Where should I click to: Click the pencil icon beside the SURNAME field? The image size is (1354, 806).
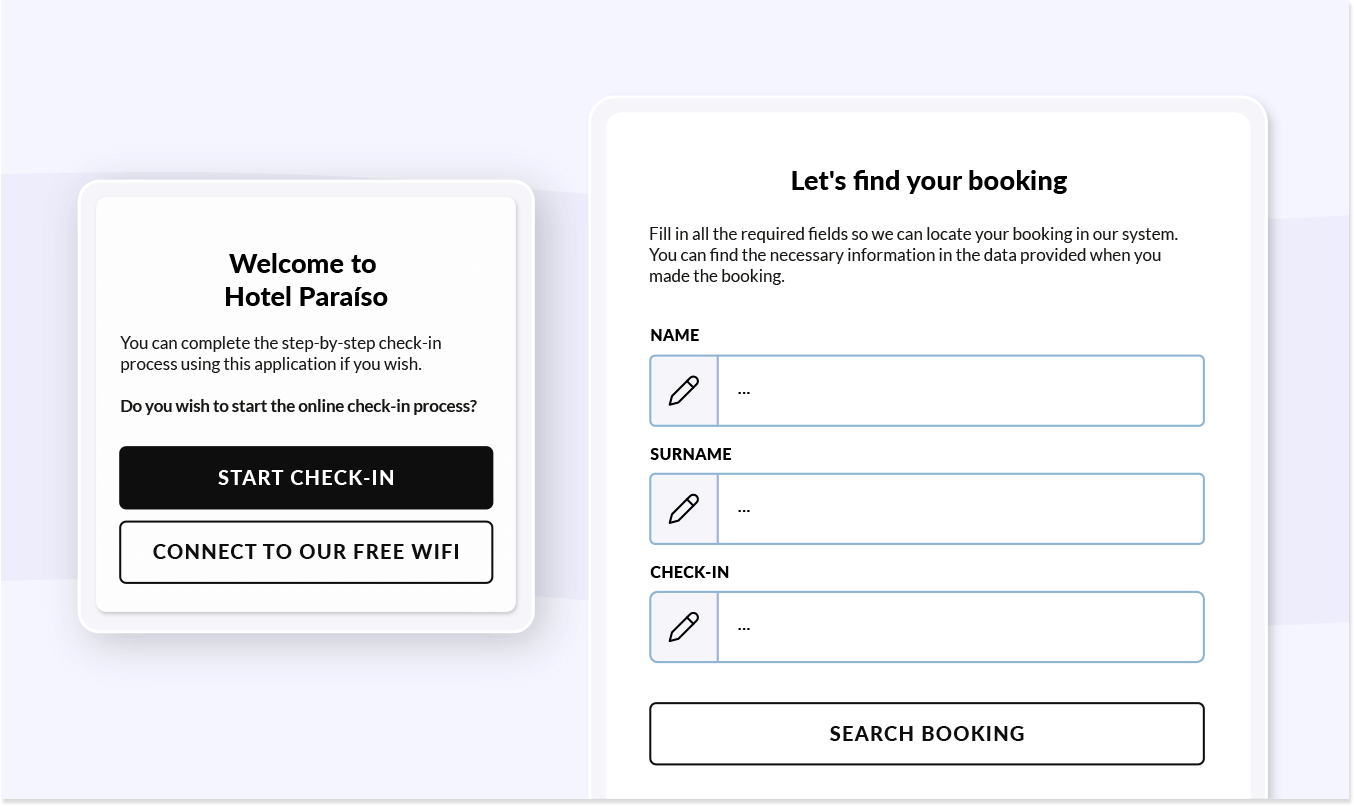[x=684, y=509]
